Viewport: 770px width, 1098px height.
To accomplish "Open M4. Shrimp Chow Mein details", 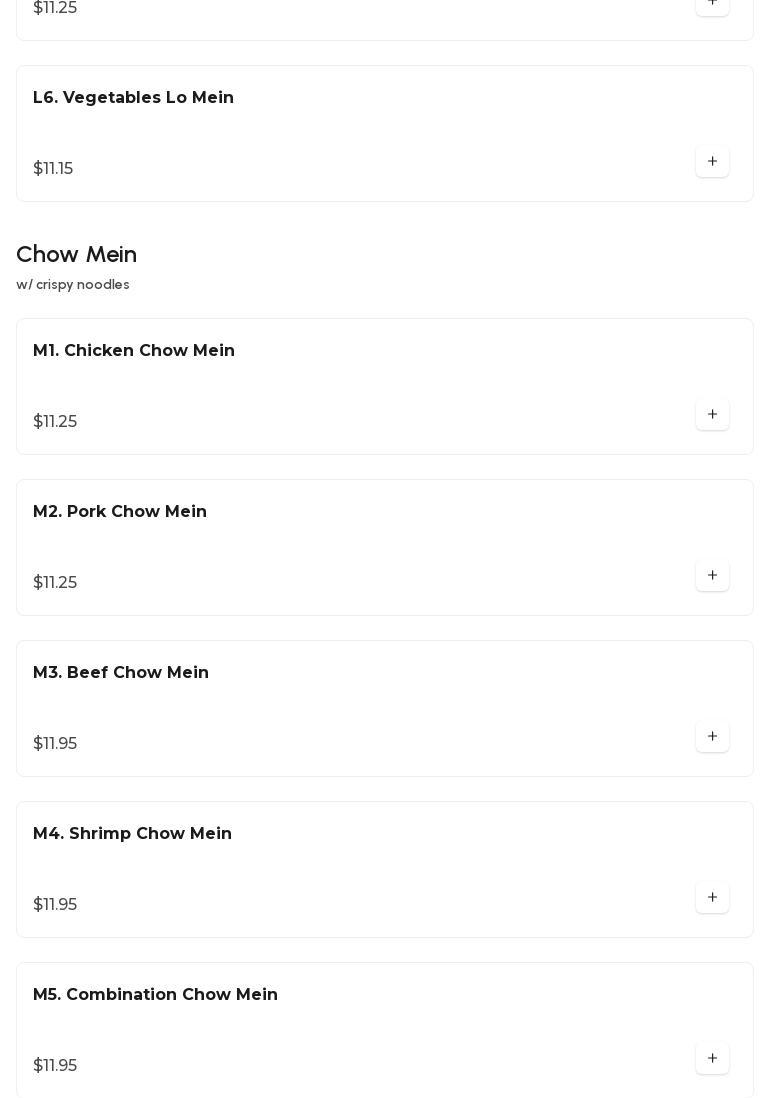I will coord(132,834).
